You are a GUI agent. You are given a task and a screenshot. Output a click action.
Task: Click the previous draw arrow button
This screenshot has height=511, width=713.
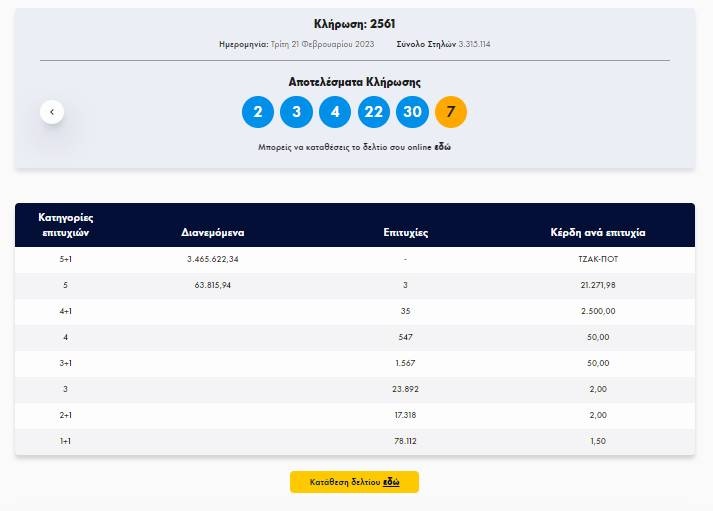(x=52, y=112)
